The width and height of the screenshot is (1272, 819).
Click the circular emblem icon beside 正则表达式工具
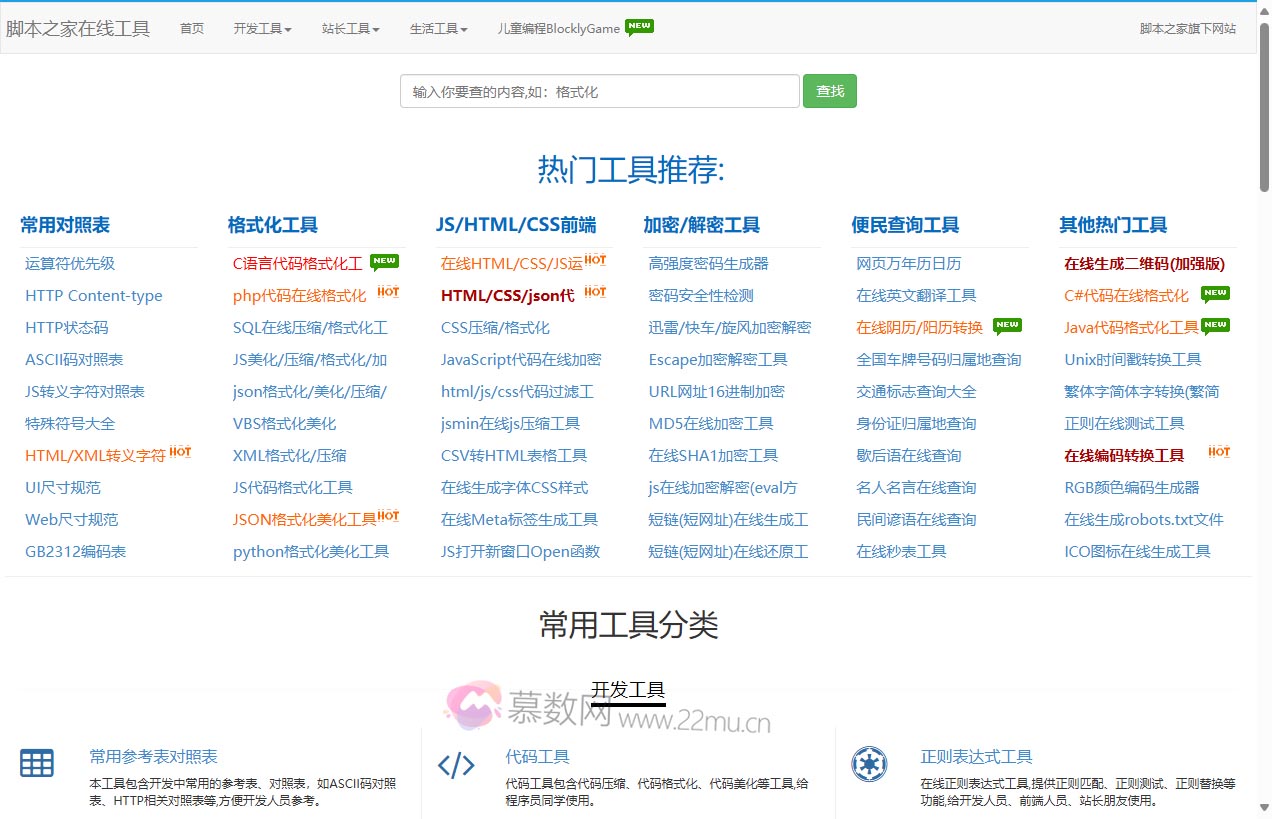click(870, 765)
